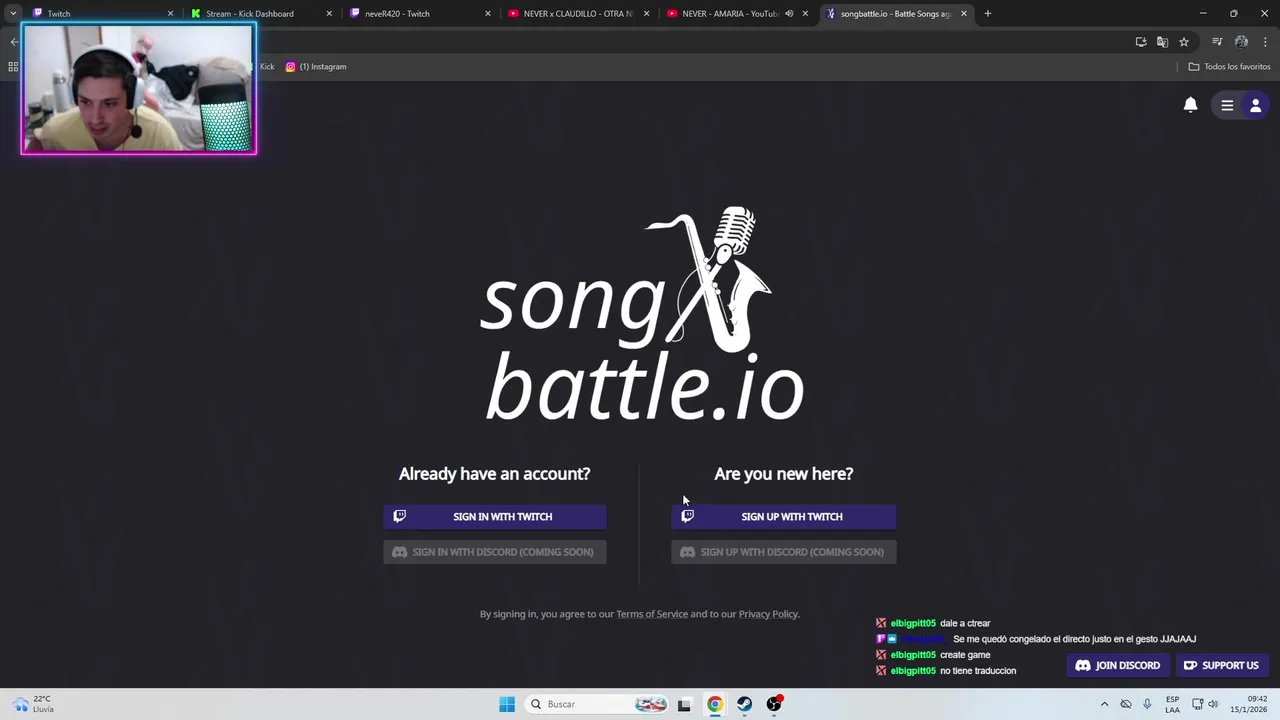
Task: Show hidden system tray icons
Action: (x=1104, y=704)
